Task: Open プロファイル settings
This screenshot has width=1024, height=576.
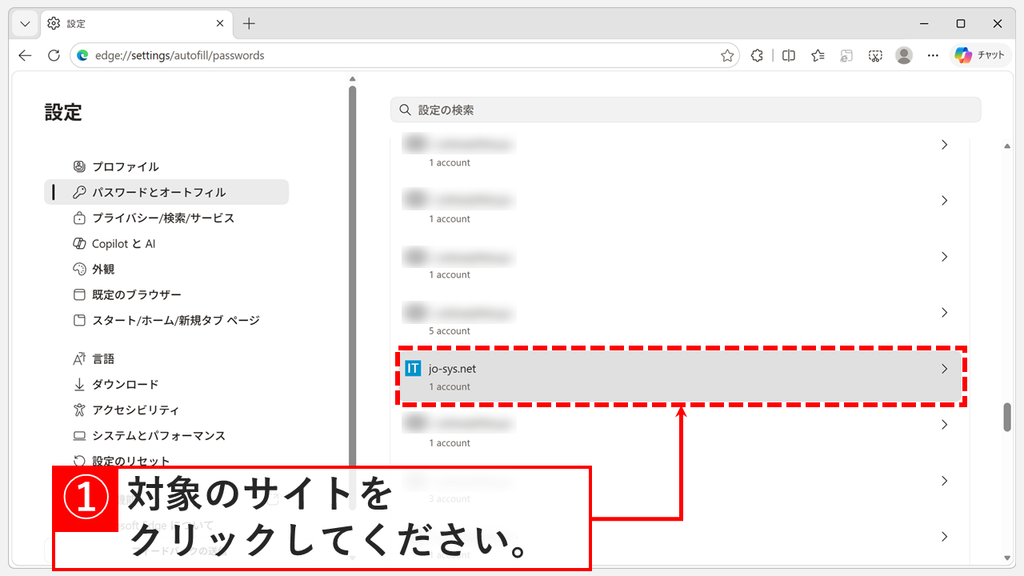Action: [167, 167]
